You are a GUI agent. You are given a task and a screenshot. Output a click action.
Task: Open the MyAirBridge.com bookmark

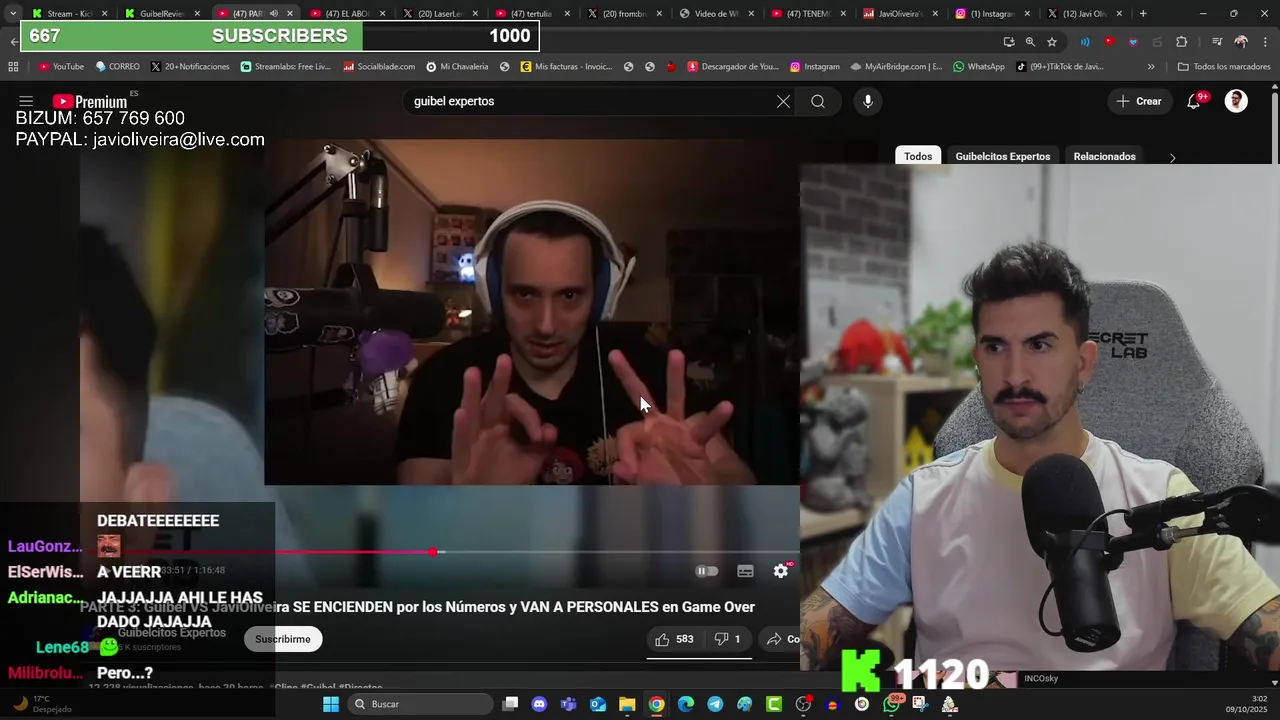[x=896, y=67]
